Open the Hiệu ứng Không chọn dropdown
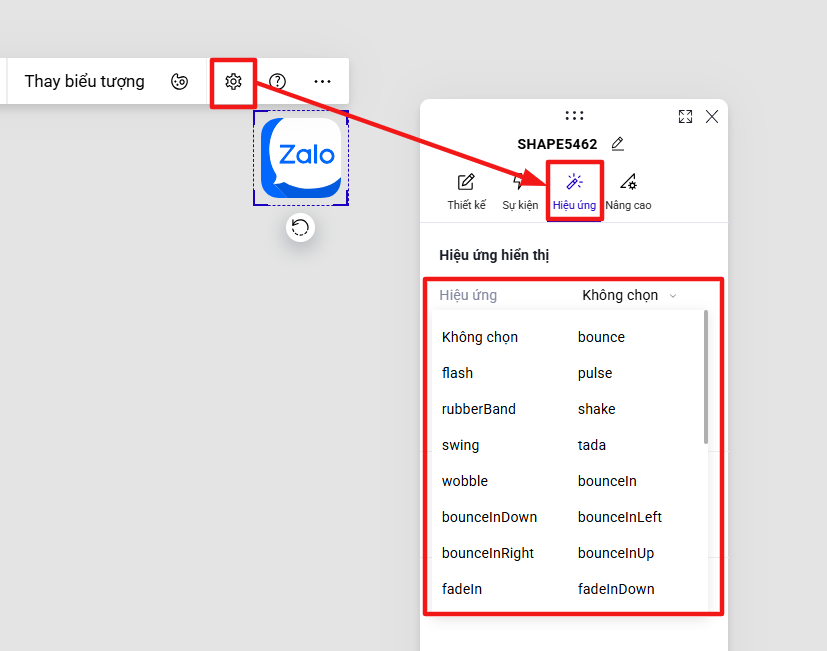 click(629, 295)
